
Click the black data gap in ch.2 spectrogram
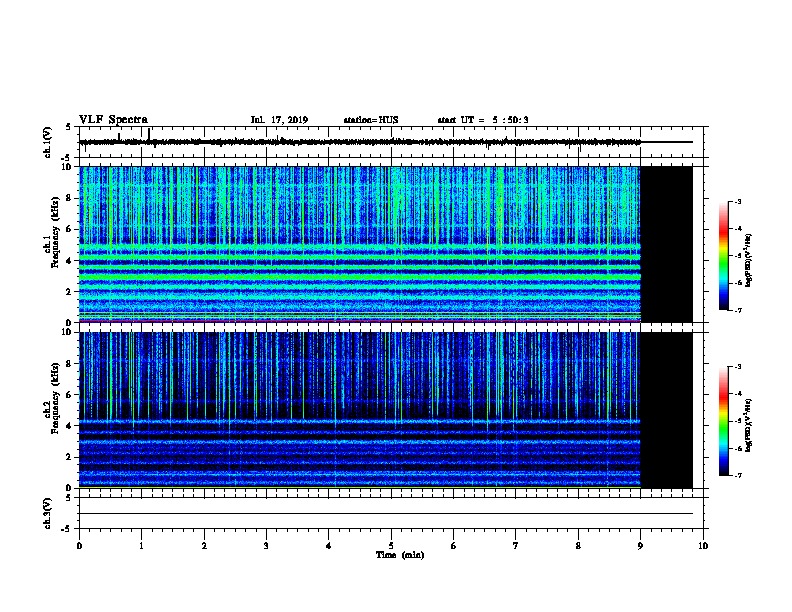pos(667,410)
